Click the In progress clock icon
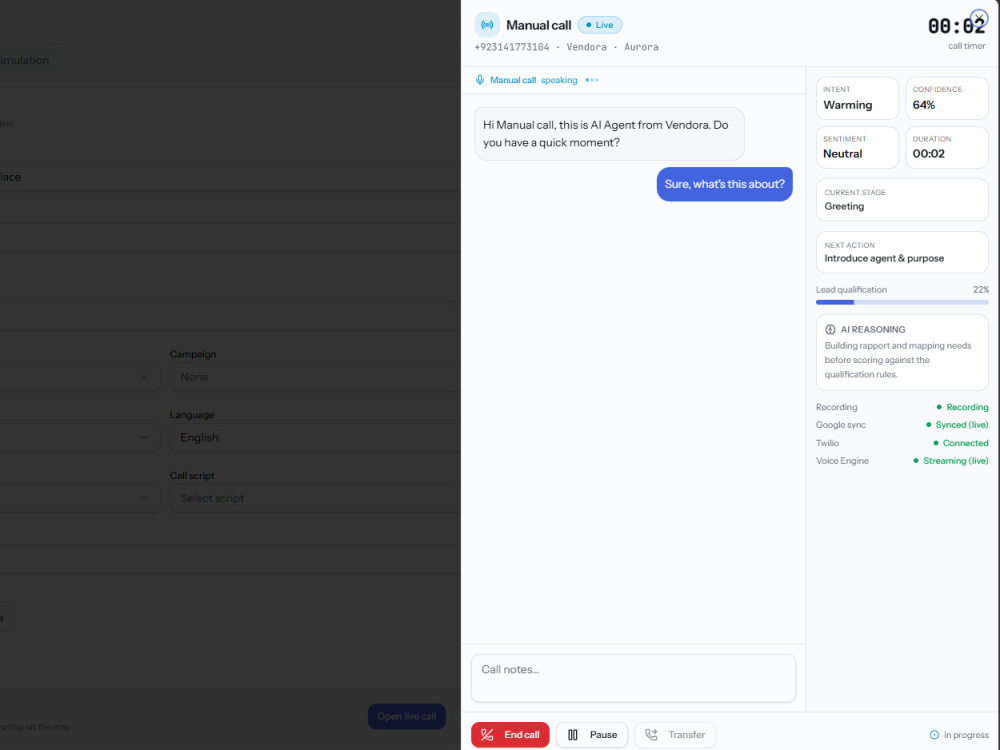1000x750 pixels. [x=934, y=735]
